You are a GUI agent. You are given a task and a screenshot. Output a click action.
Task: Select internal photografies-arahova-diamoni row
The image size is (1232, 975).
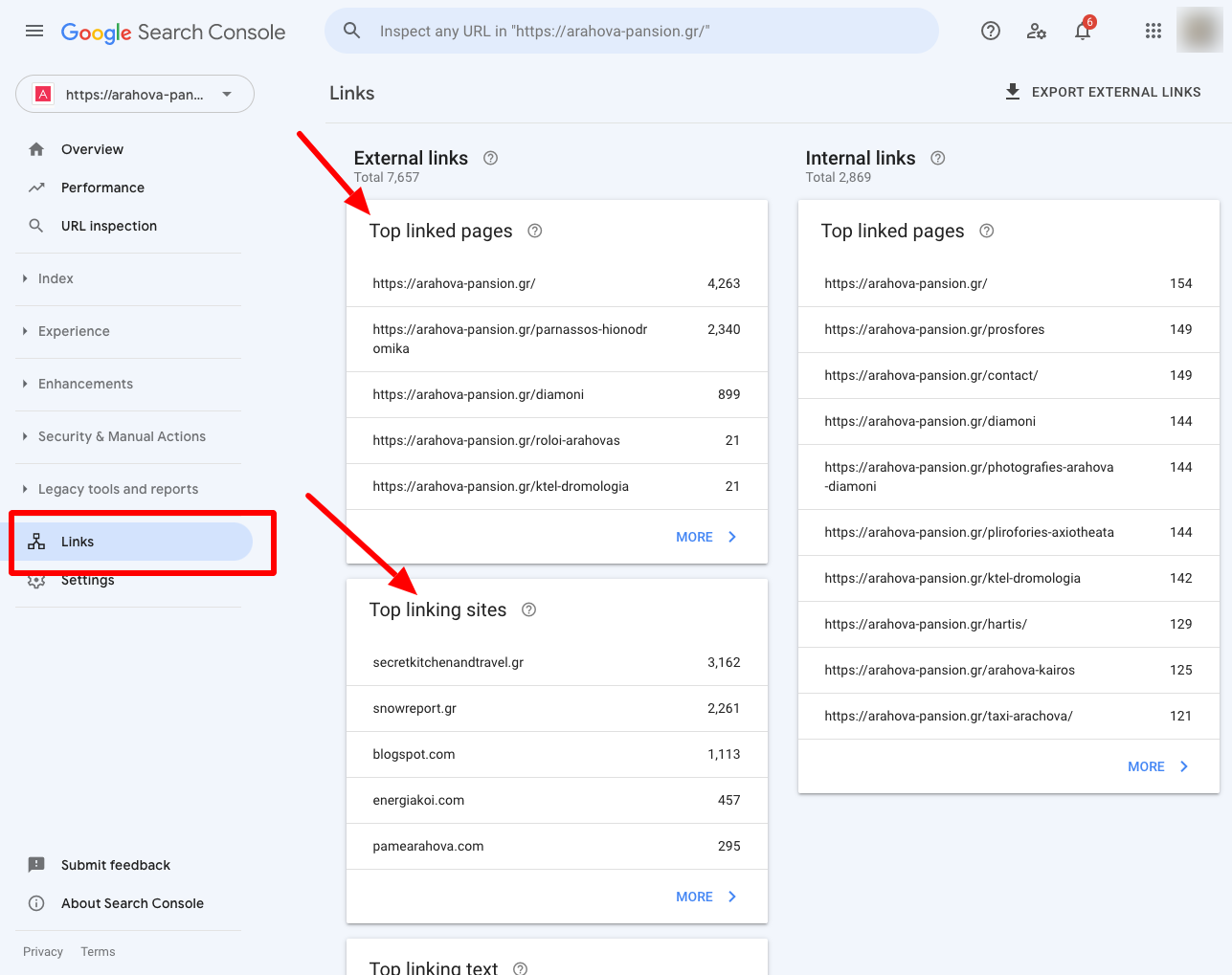click(1009, 476)
